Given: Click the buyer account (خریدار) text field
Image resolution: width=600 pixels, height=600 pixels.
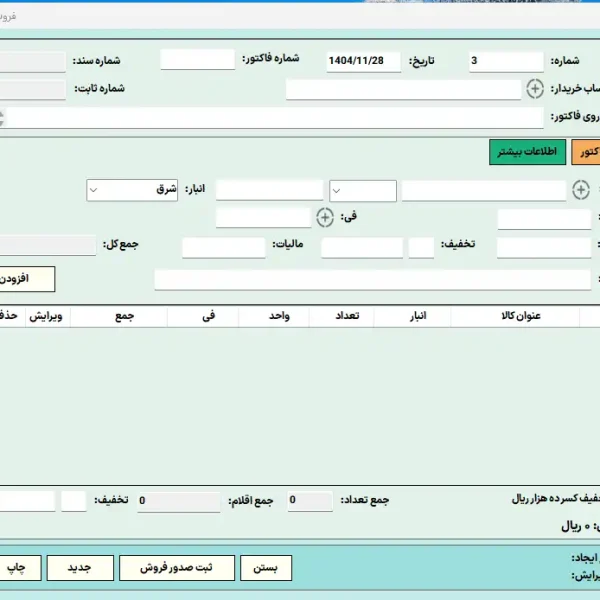Looking at the screenshot, I should coord(403,90).
